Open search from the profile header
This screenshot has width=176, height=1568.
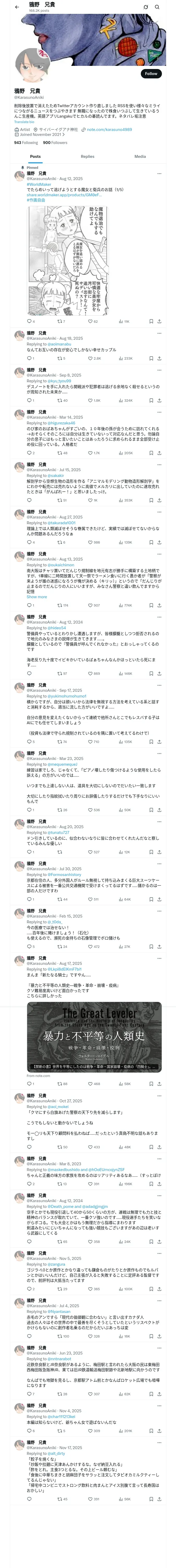[x=157, y=7]
